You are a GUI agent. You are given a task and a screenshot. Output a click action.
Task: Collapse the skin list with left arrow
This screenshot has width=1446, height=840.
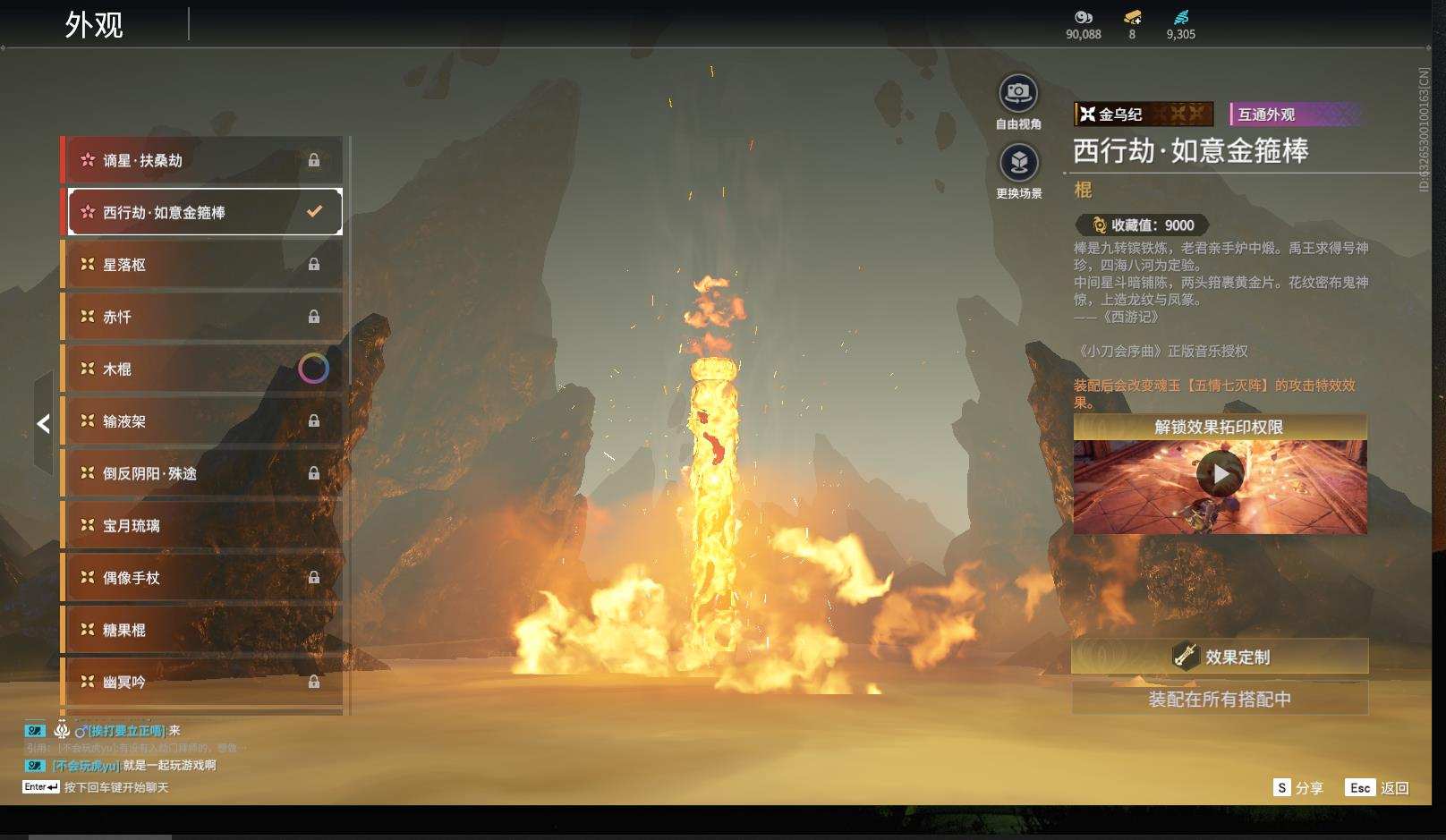(x=43, y=423)
